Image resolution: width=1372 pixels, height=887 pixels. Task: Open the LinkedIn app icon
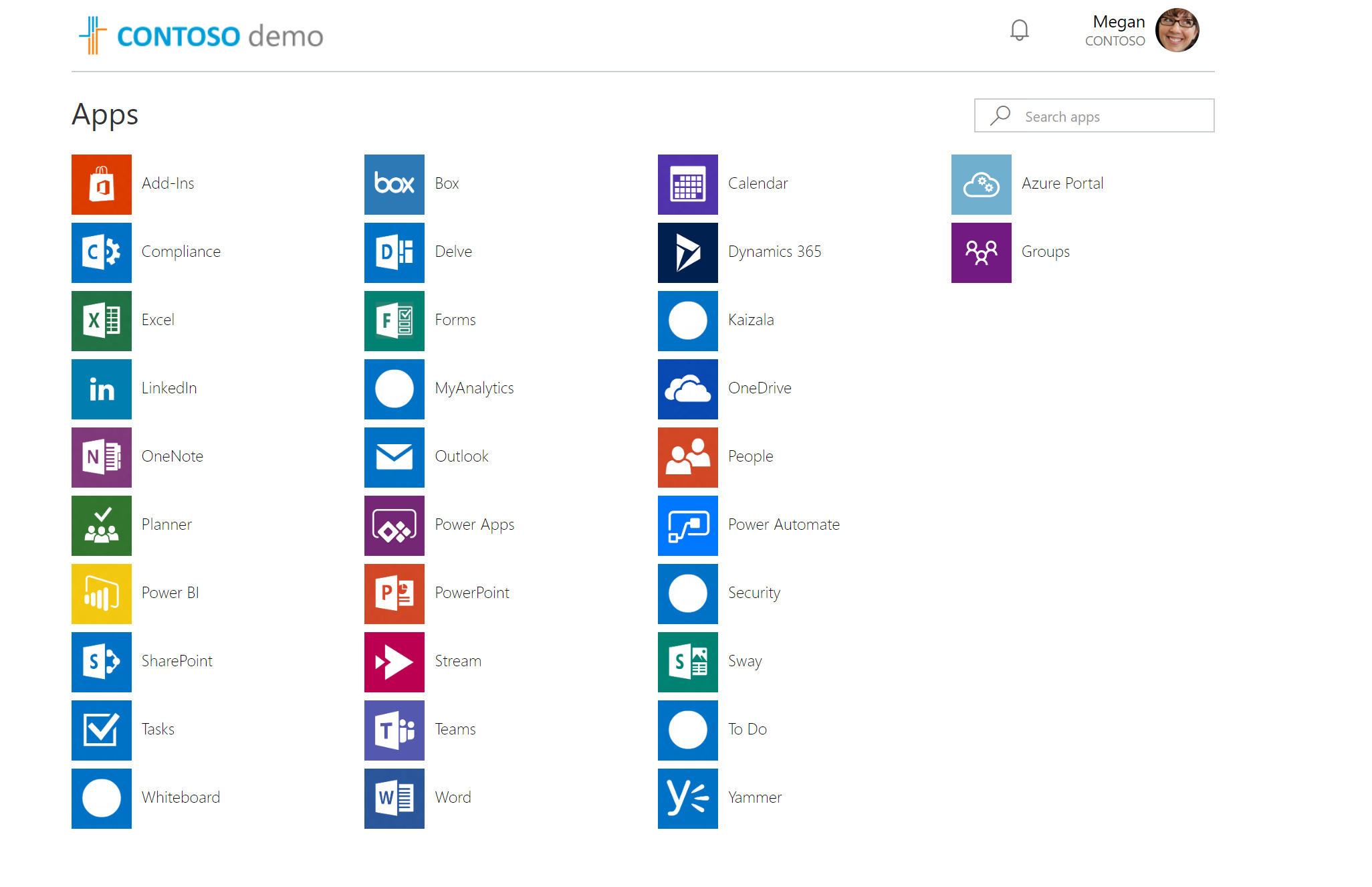102,389
